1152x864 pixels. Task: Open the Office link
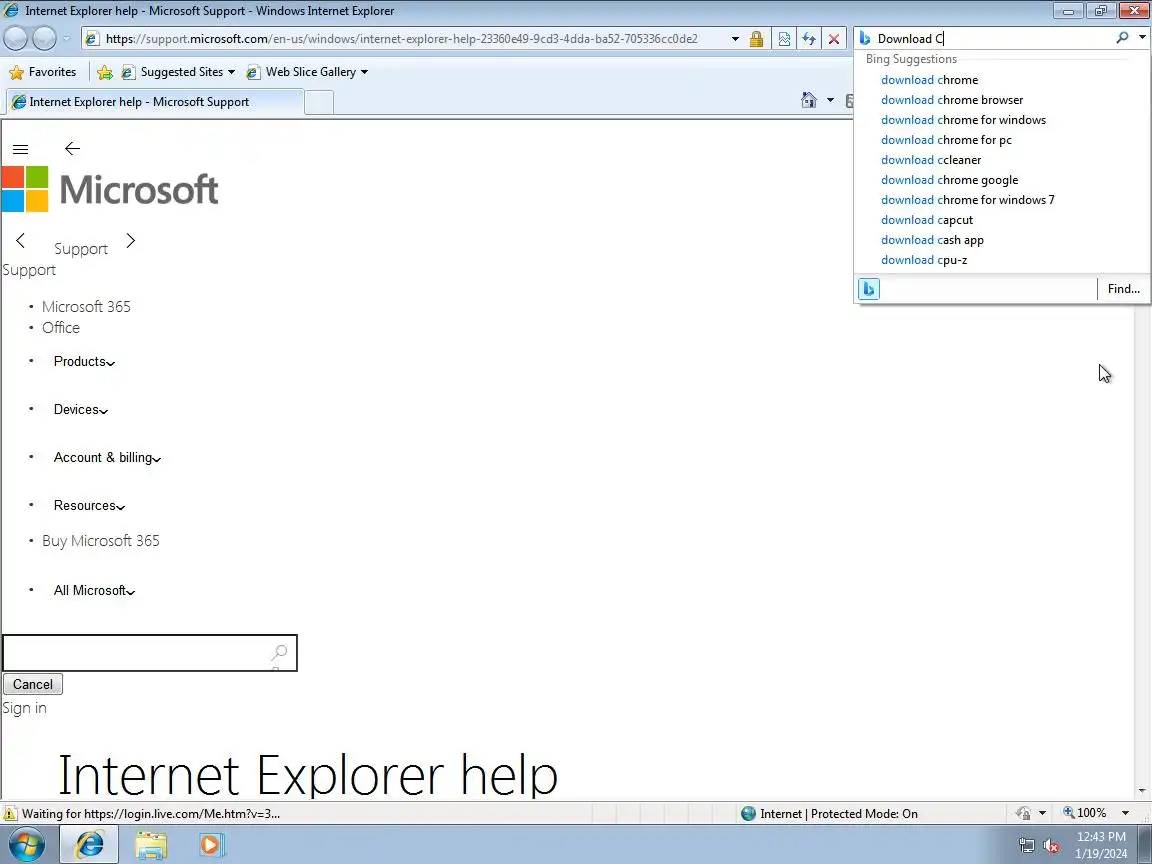point(61,328)
